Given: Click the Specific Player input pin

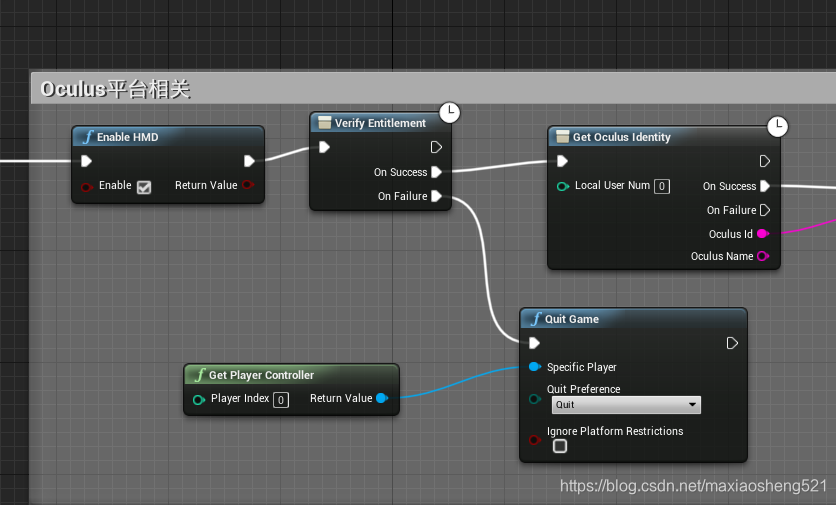Looking at the screenshot, I should tap(535, 367).
